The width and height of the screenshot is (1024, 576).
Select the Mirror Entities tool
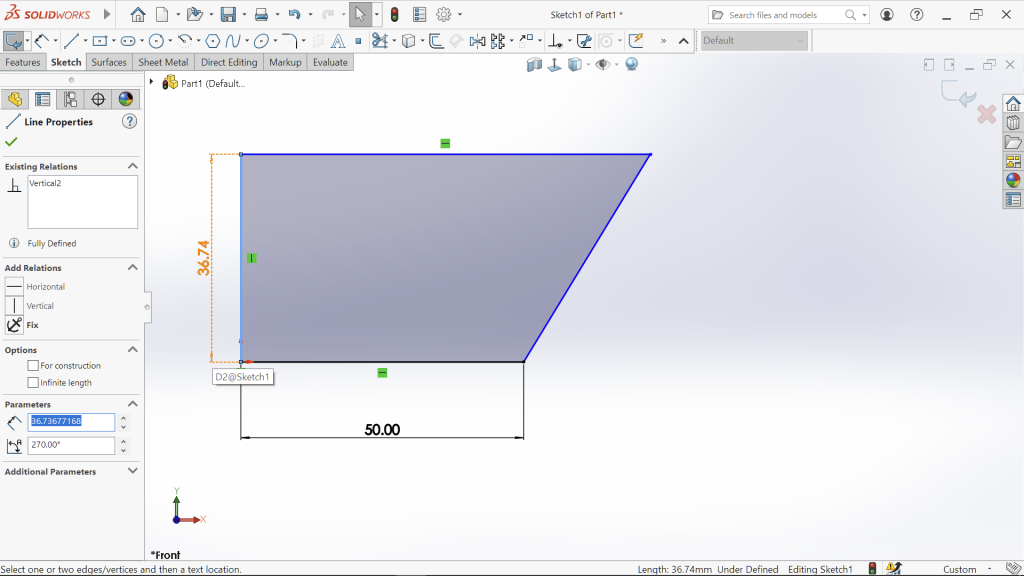click(x=477, y=41)
